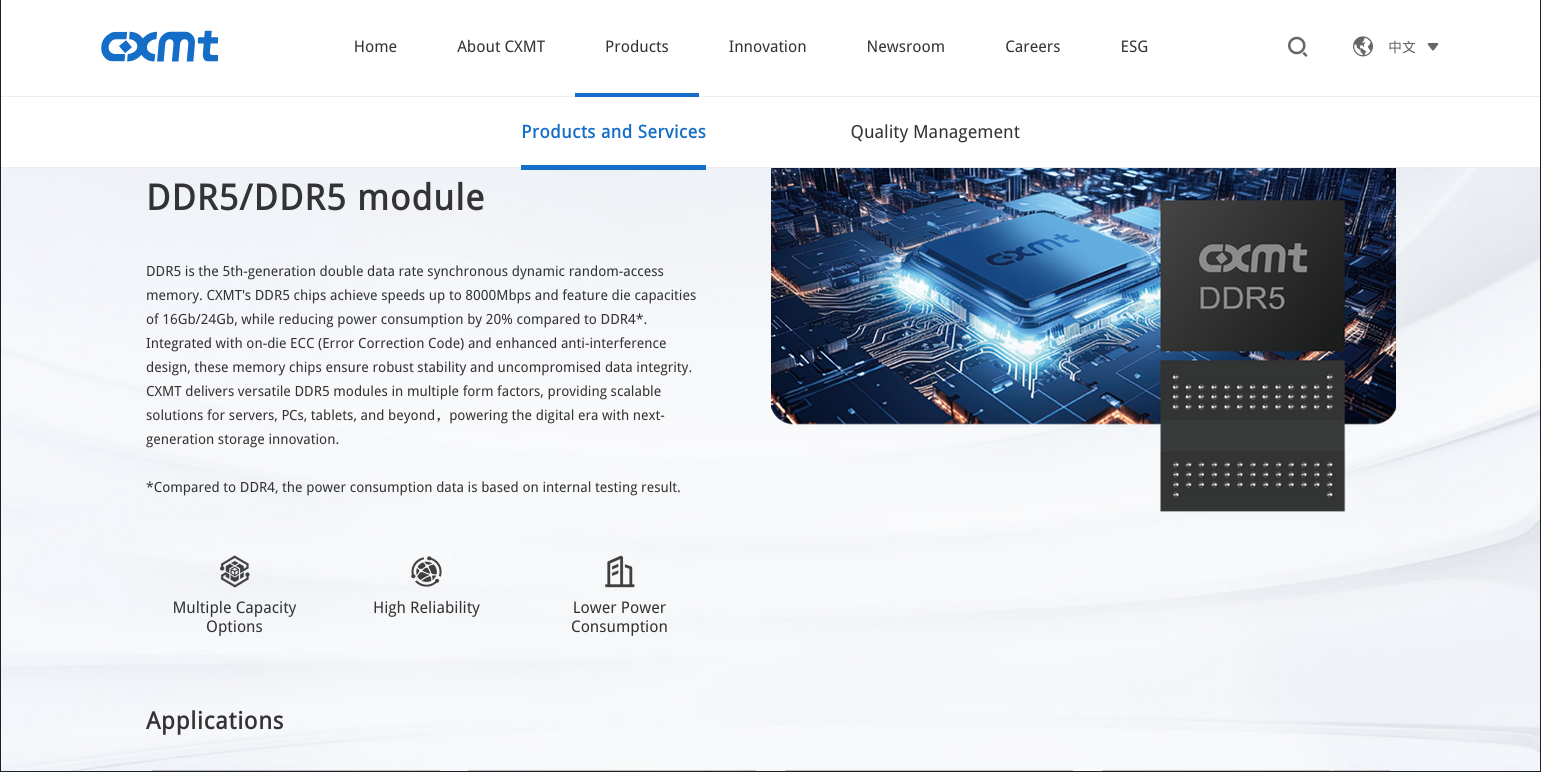
Task: Click the Lower Power Consumption building icon
Action: coord(619,572)
